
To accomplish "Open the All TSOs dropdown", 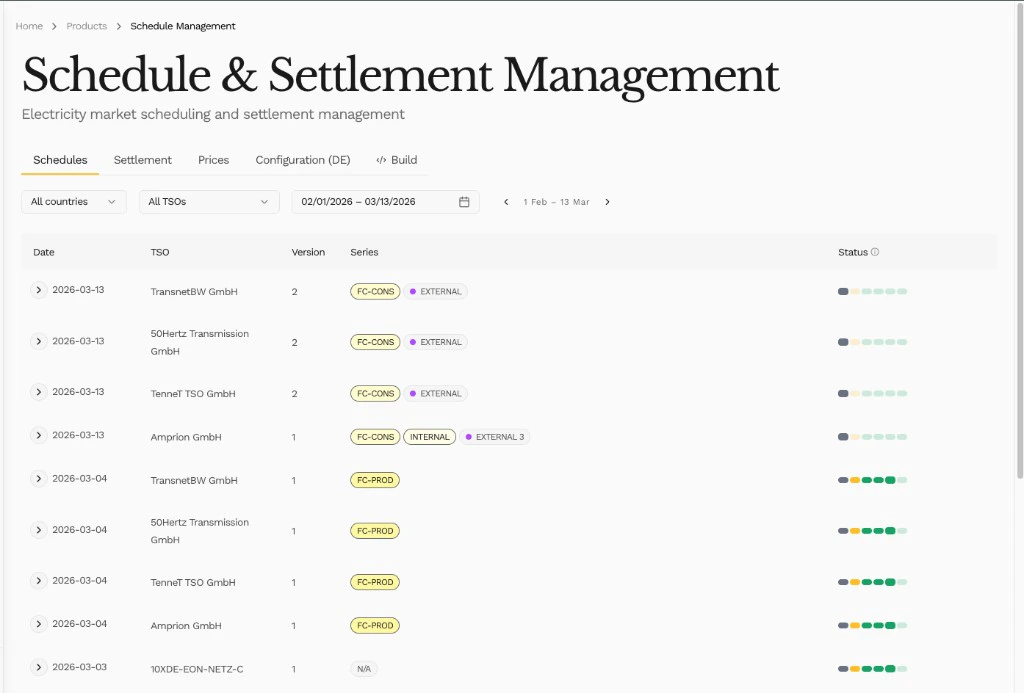I will coord(208,201).
